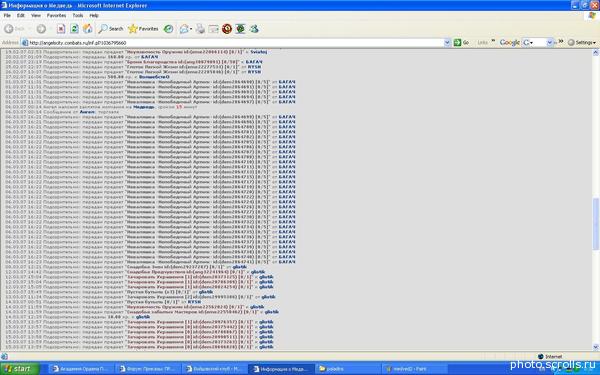Click the Forward navigation arrow

pos(41,29)
